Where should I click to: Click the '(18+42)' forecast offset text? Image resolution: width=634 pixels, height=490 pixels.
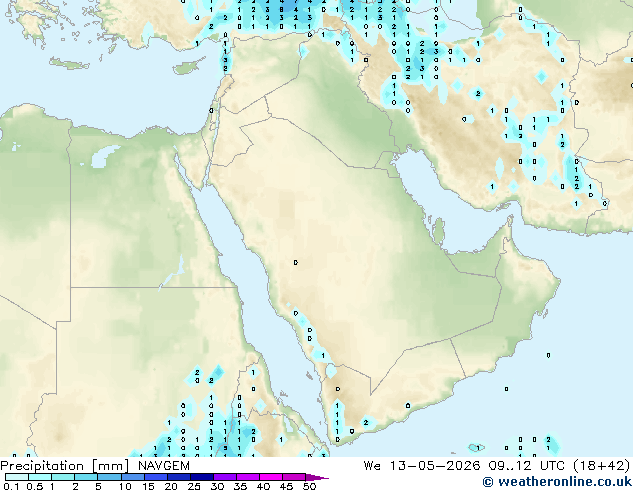(602, 466)
